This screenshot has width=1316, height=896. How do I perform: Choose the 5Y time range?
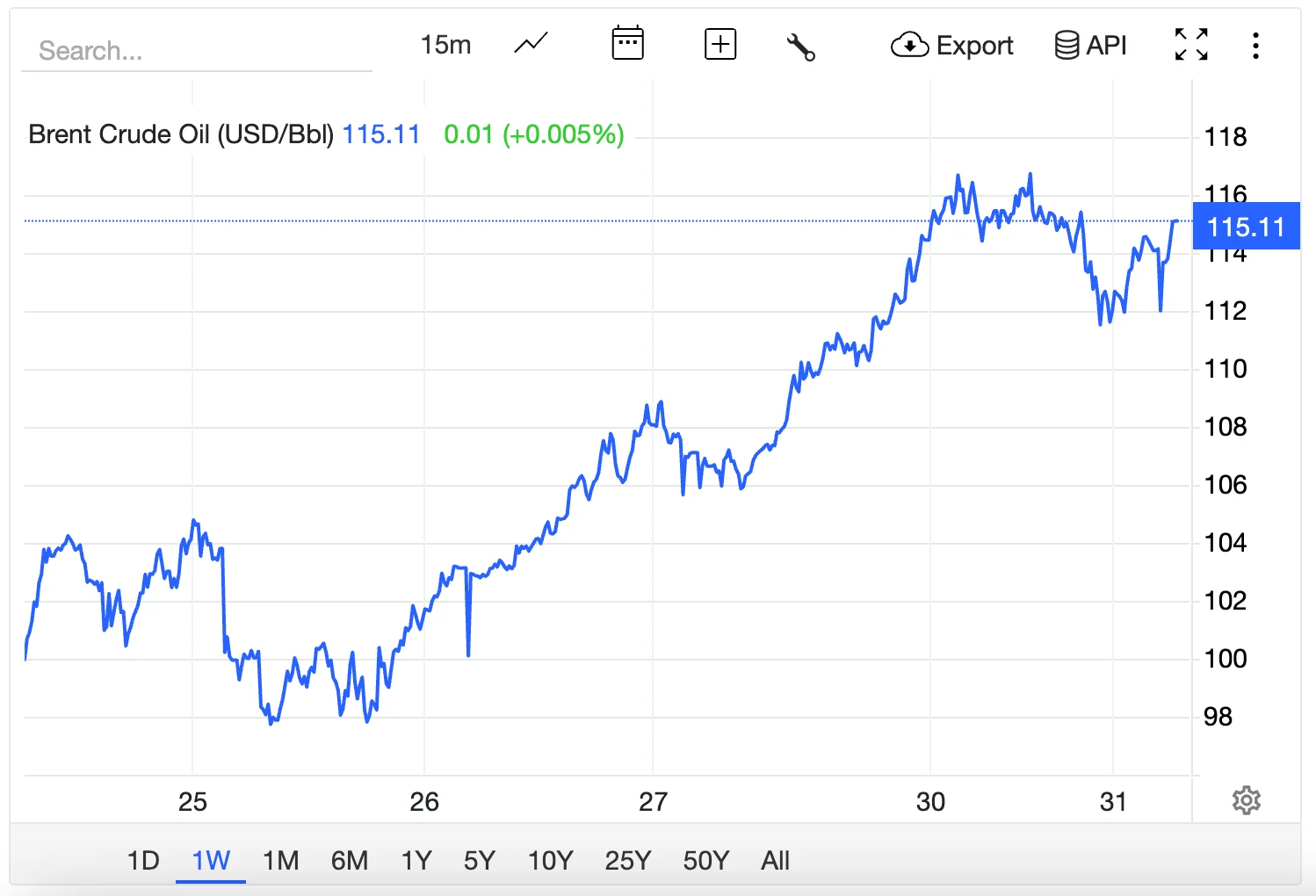[x=480, y=860]
